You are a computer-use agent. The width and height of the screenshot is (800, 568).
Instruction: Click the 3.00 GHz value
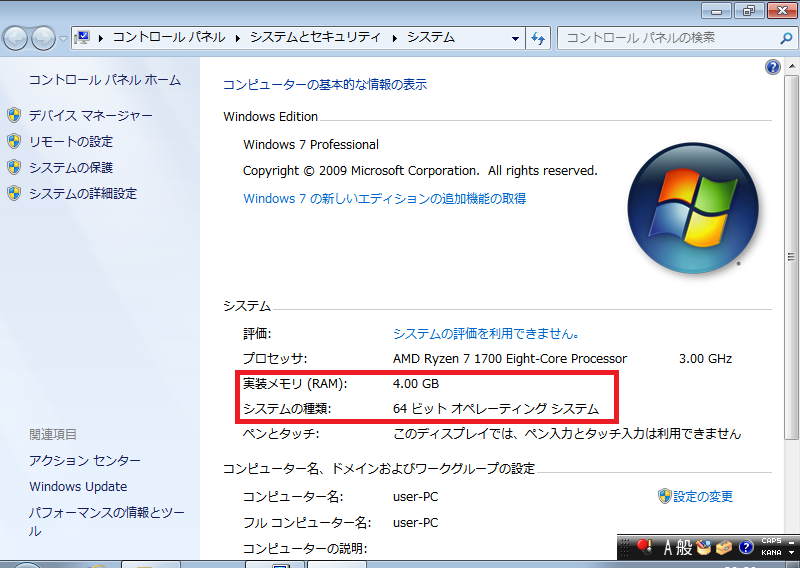coord(705,359)
